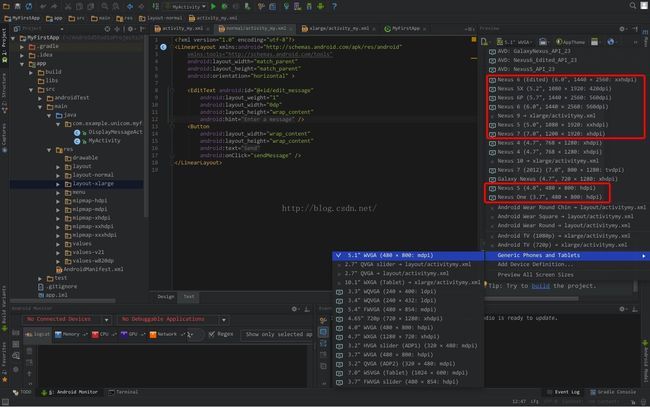
Task: Click the build link in the tip
Action: click(x=540, y=286)
